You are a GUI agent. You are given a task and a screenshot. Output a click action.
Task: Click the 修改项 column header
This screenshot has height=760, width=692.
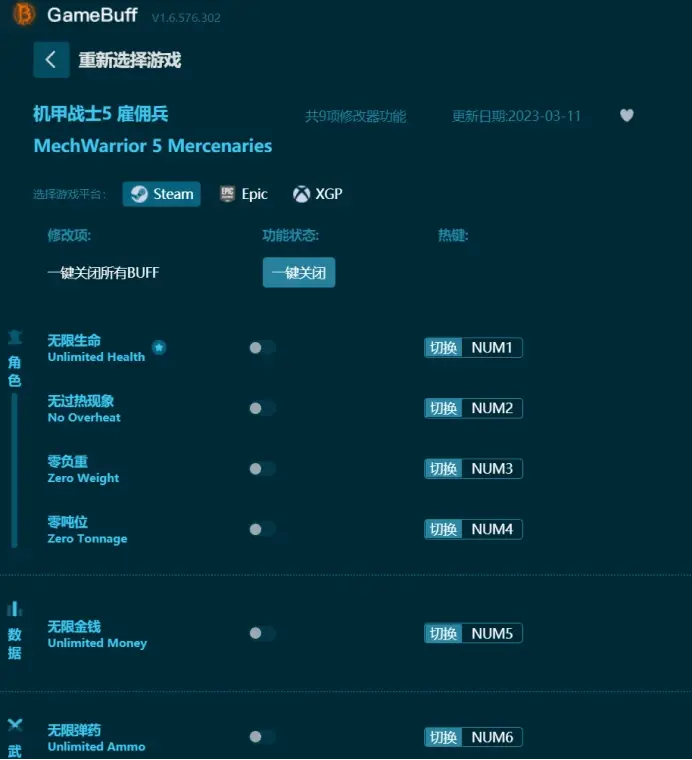click(x=69, y=236)
